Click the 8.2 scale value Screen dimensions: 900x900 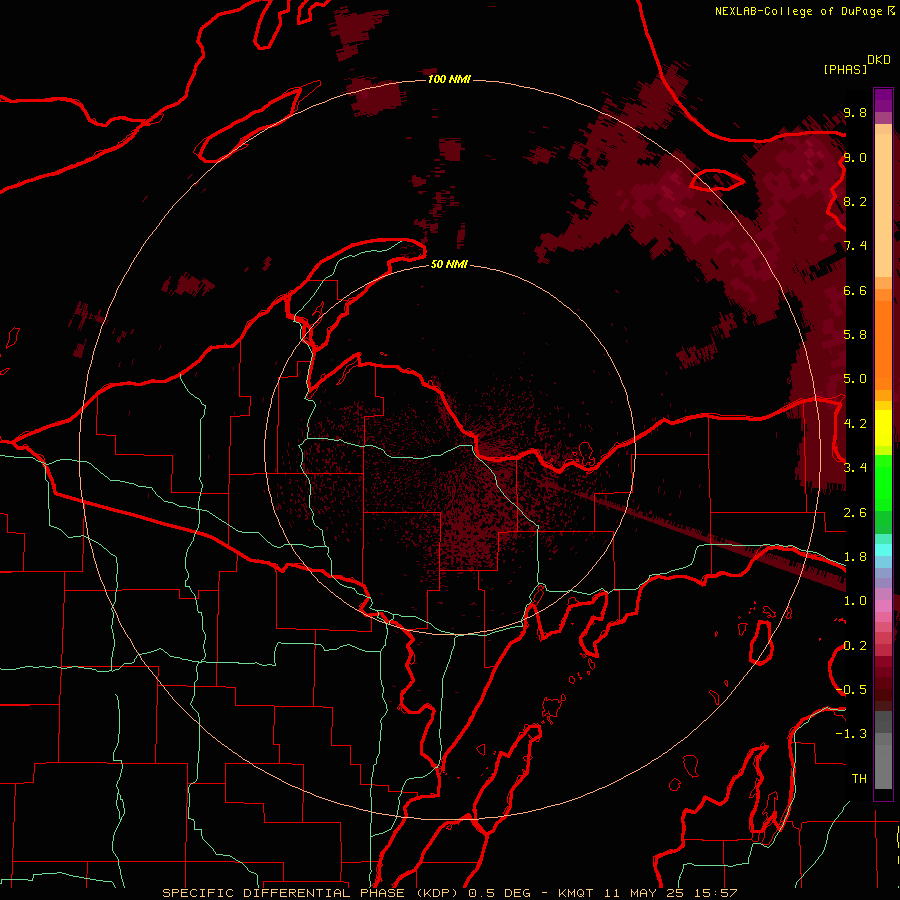tap(855, 201)
